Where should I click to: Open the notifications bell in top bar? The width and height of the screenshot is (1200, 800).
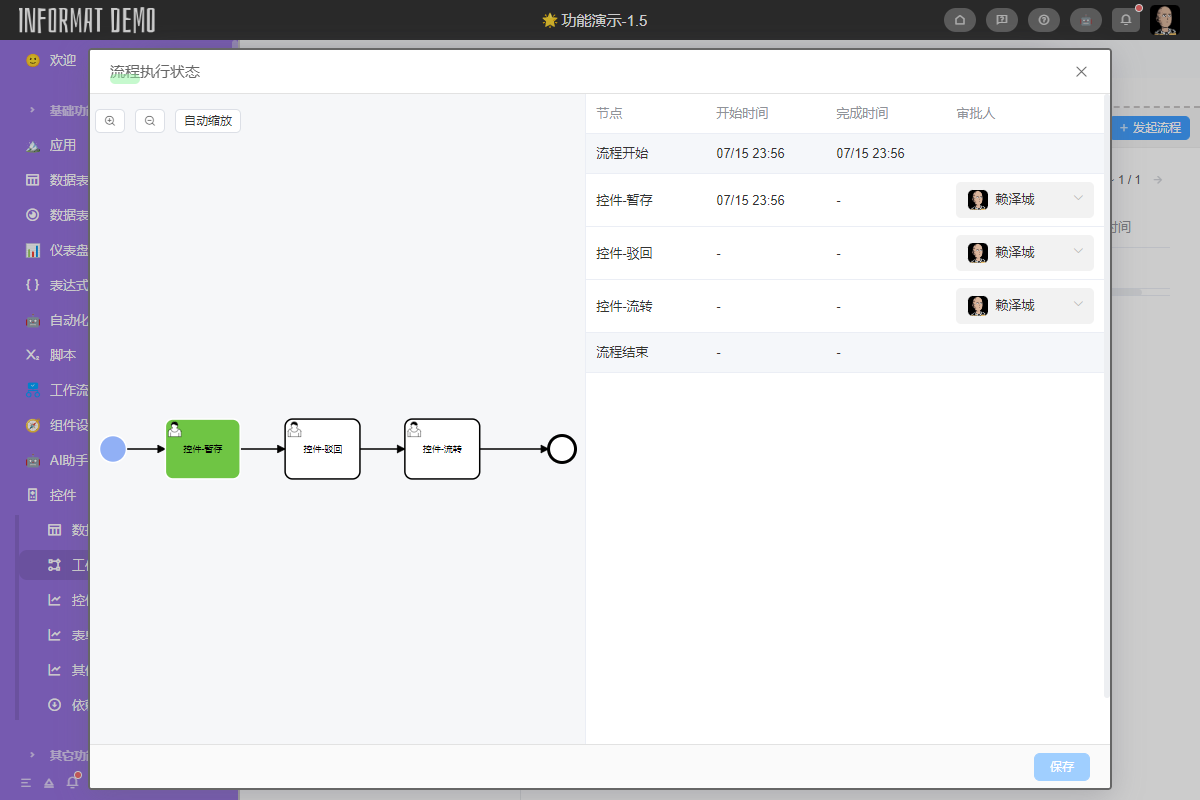[1125, 20]
